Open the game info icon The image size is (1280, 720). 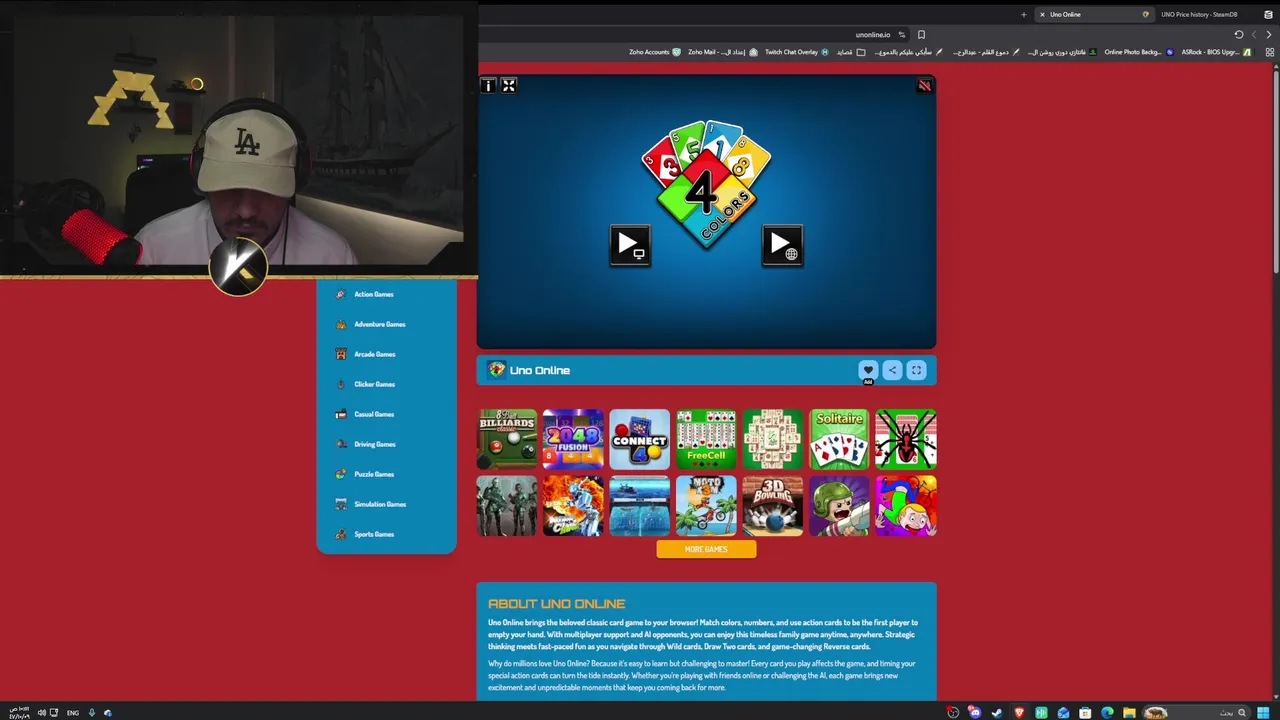[488, 86]
